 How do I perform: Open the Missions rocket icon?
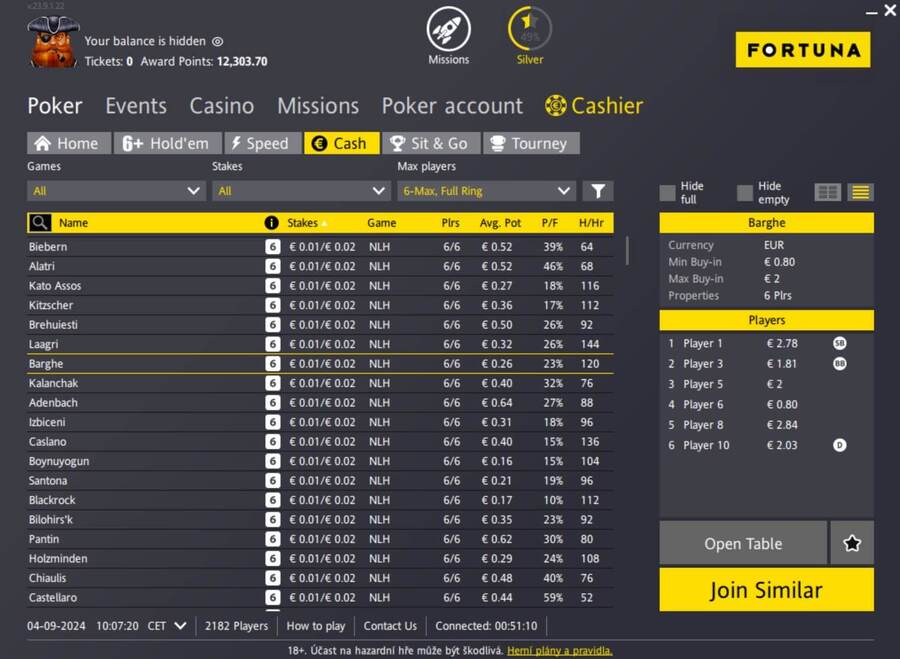[448, 29]
